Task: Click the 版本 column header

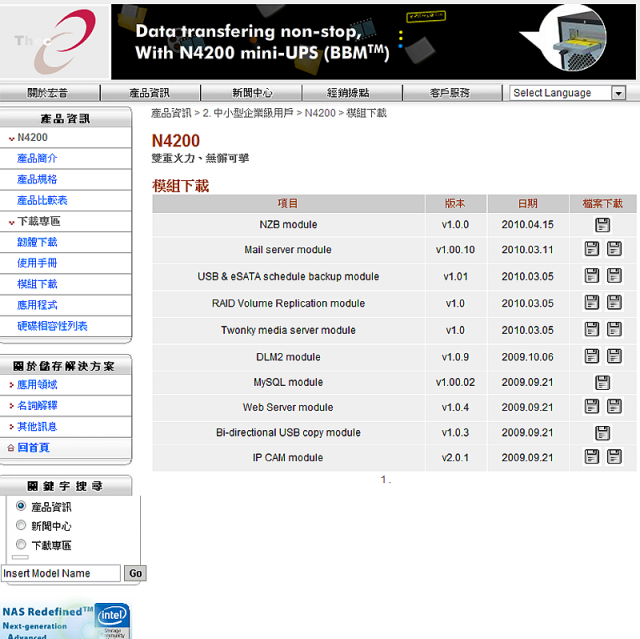Action: (456, 204)
